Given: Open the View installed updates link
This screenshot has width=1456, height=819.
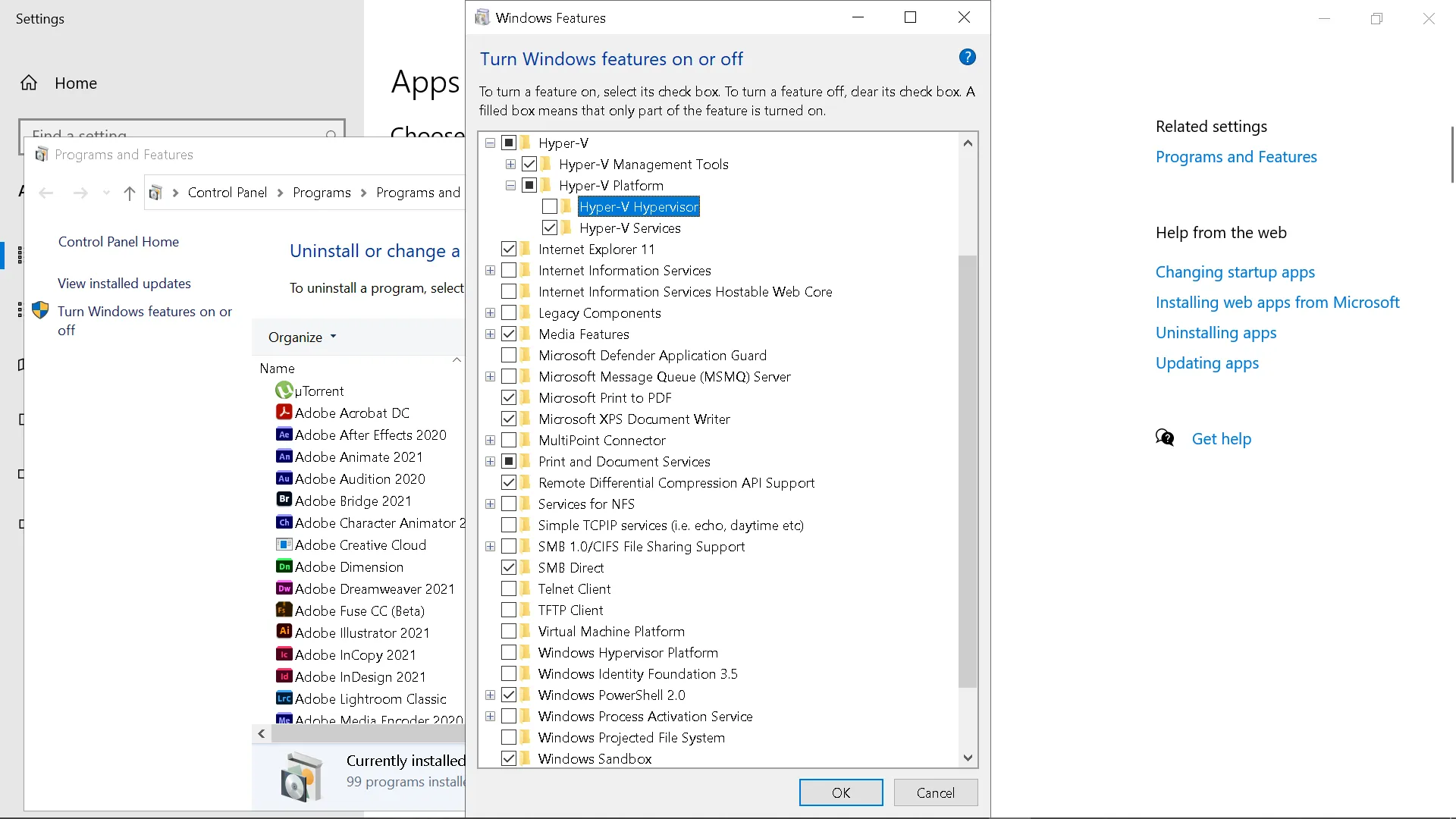Looking at the screenshot, I should click(x=124, y=283).
